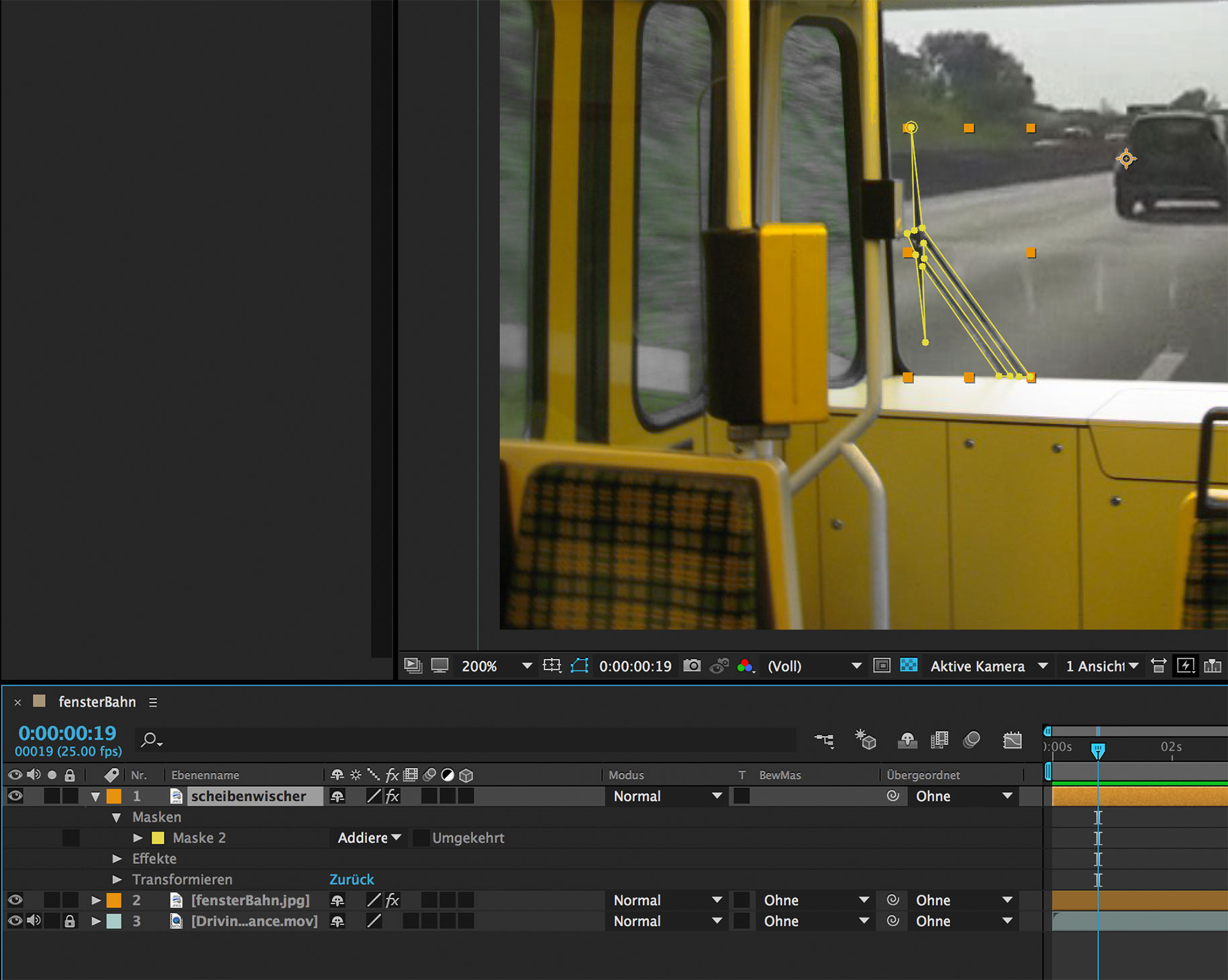This screenshot has width=1228, height=980.
Task: Click the Maske 2 yellow color swatch
Action: (x=158, y=838)
